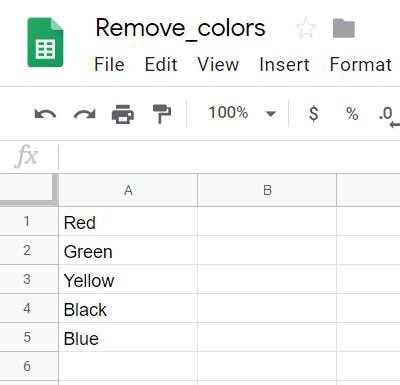
Task: Format as currency with dollar icon
Action: (x=314, y=113)
